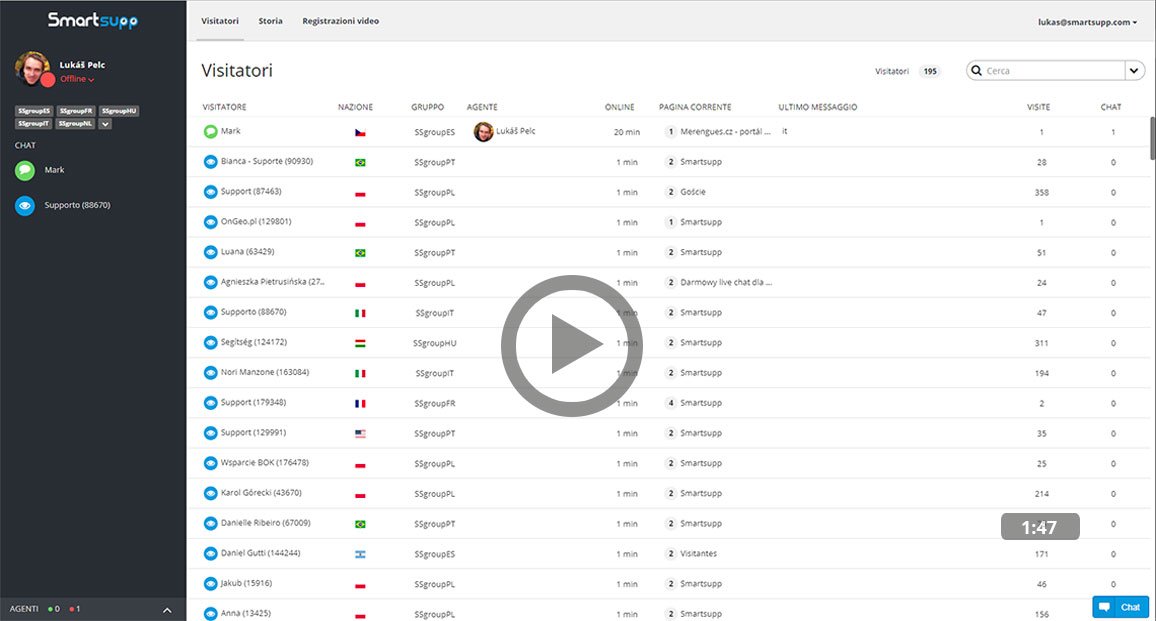Image resolution: width=1156 pixels, height=621 pixels.
Task: Select the SSgroupNL group tag
Action: click(76, 123)
